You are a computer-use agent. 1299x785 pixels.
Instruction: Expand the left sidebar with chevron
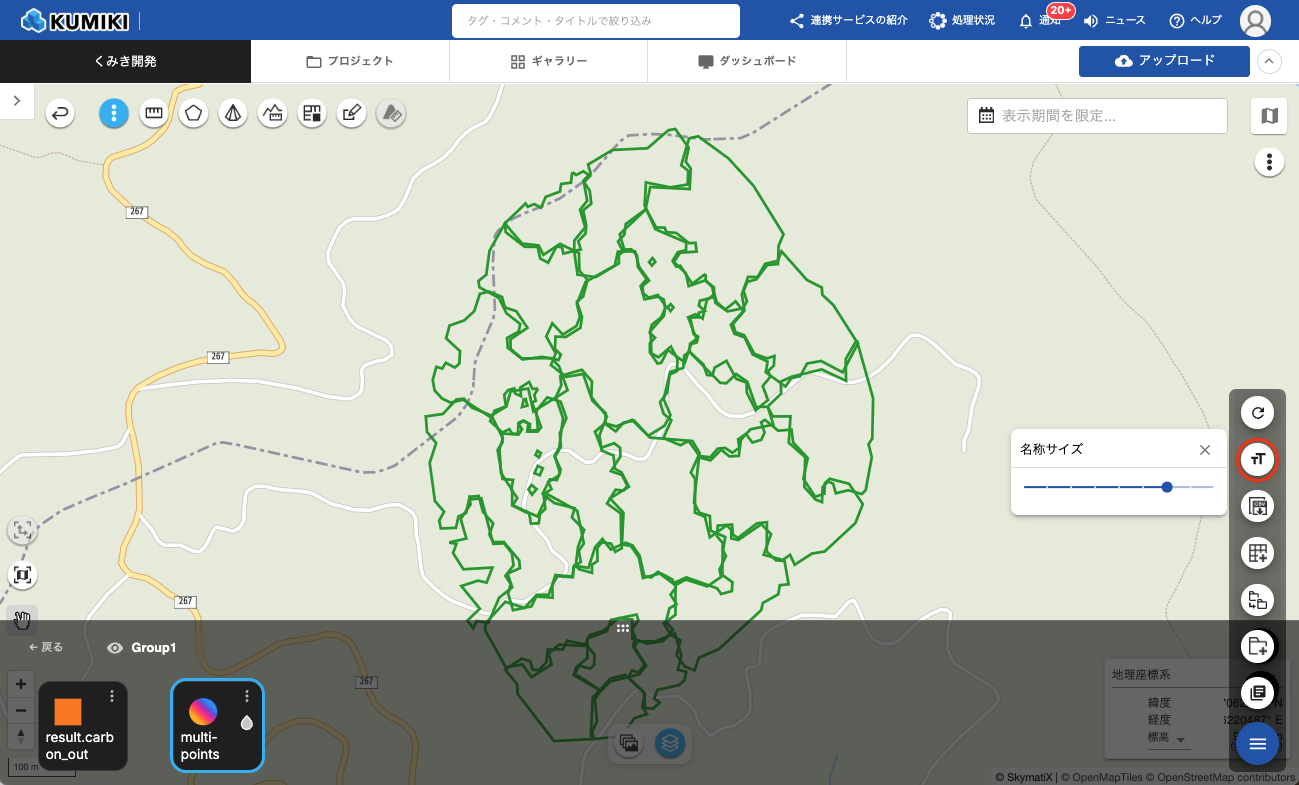coord(17,101)
